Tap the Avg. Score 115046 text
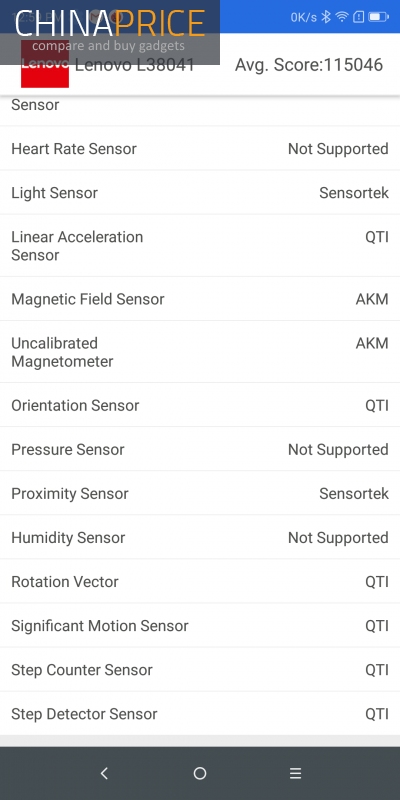The image size is (400, 800). [309, 65]
